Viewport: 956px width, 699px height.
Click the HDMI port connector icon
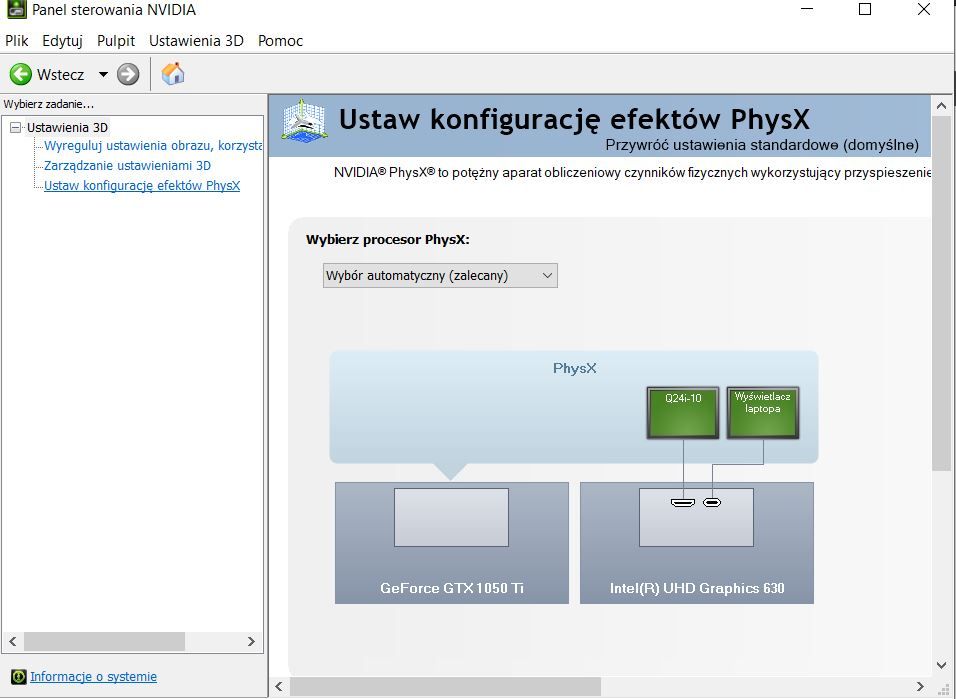(683, 503)
